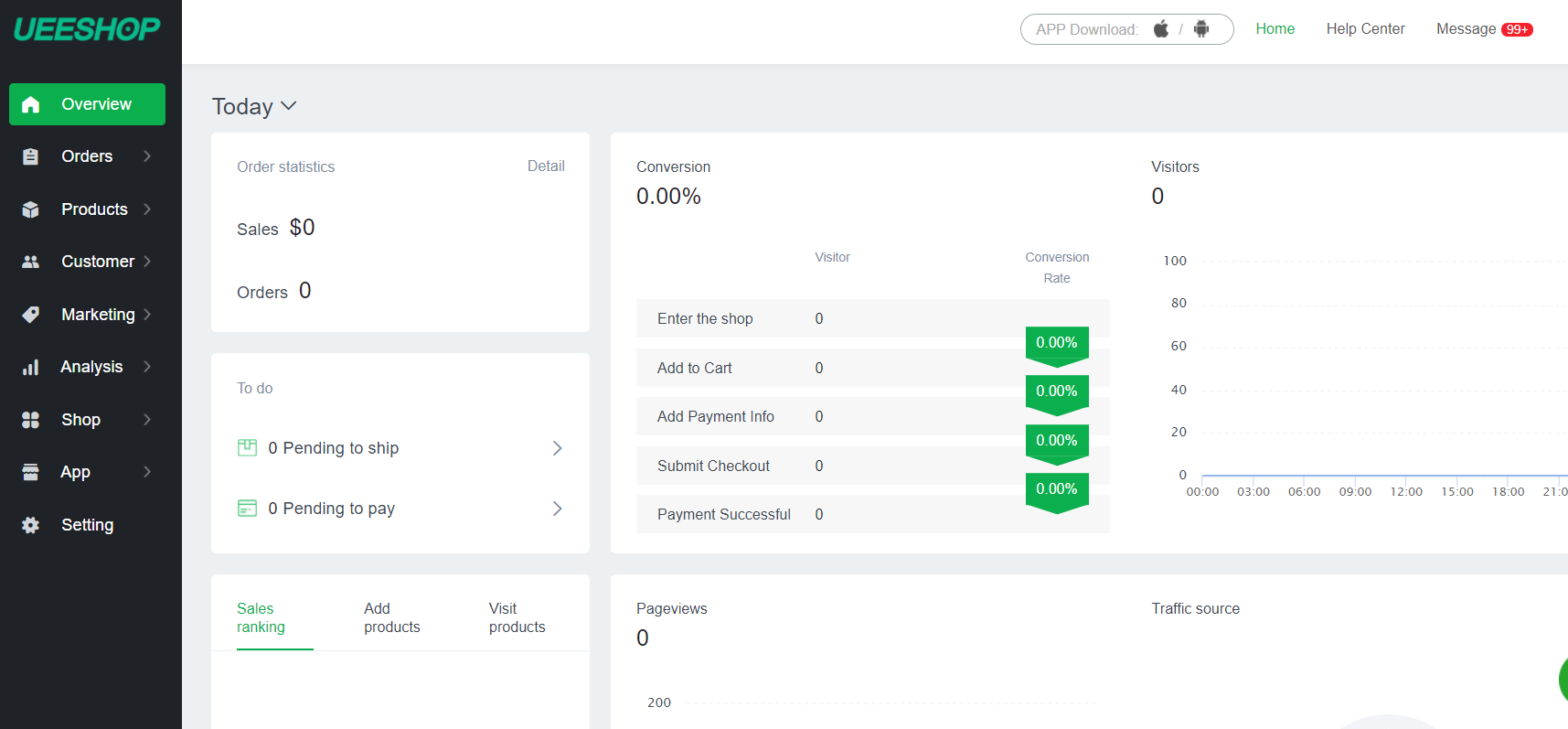Click the Android app download icon

[1201, 29]
